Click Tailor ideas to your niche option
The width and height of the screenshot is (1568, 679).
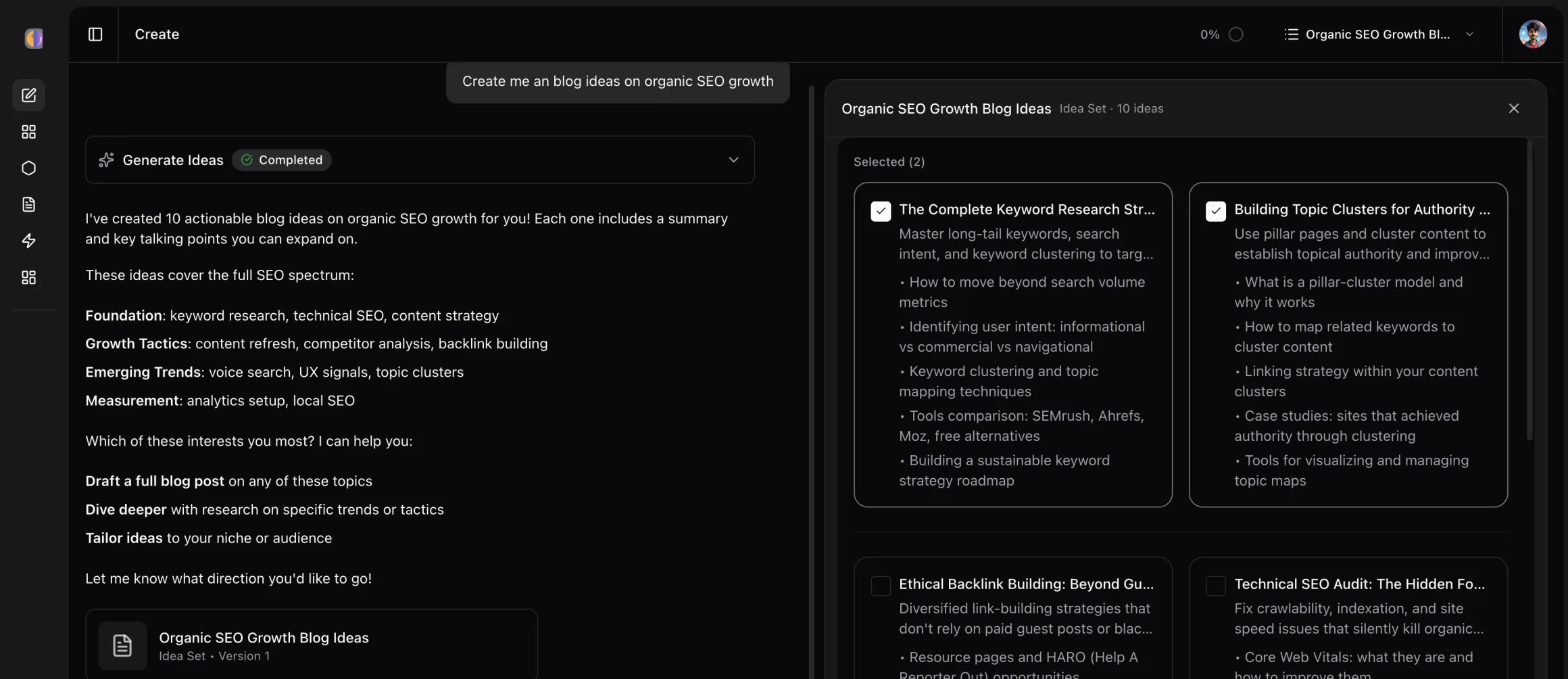208,538
